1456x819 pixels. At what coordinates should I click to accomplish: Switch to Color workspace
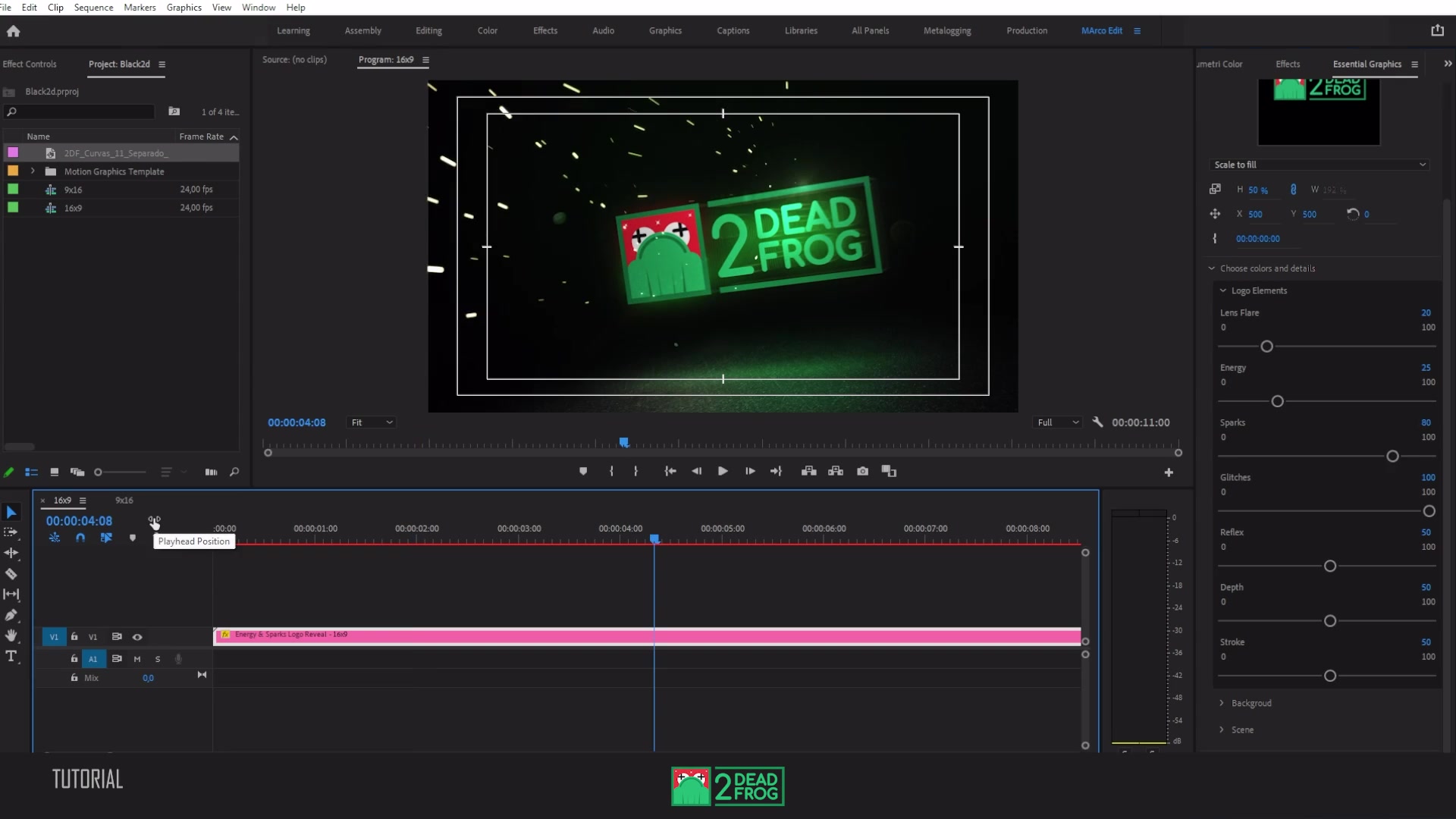[x=488, y=31]
